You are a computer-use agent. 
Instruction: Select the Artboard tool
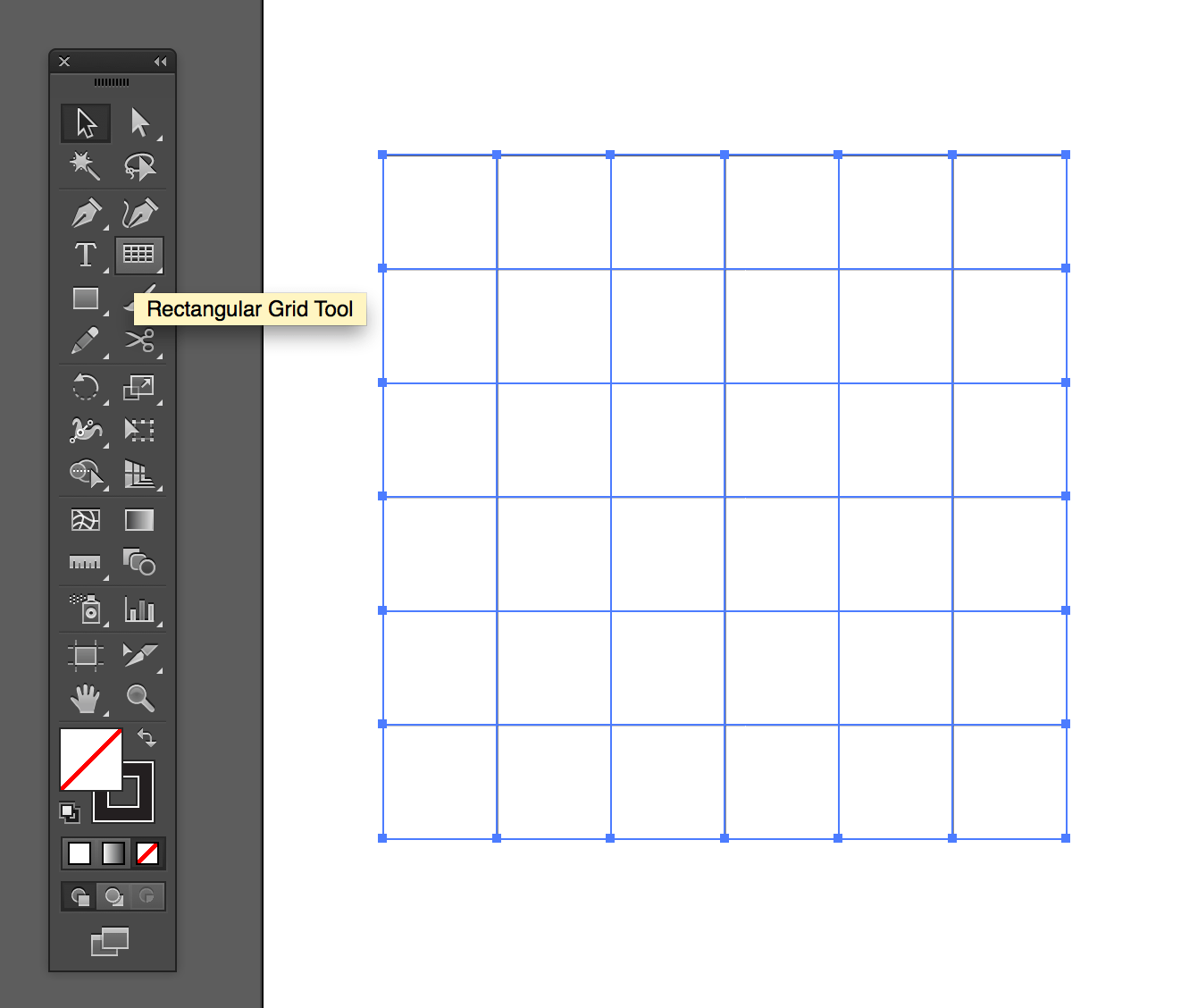(86, 656)
